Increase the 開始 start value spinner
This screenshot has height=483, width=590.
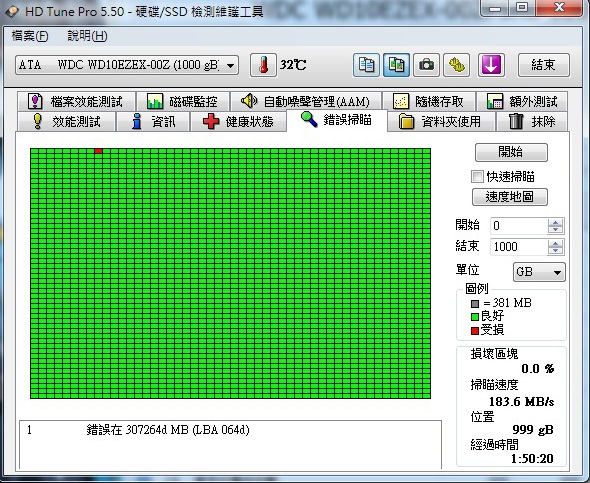[x=555, y=222]
